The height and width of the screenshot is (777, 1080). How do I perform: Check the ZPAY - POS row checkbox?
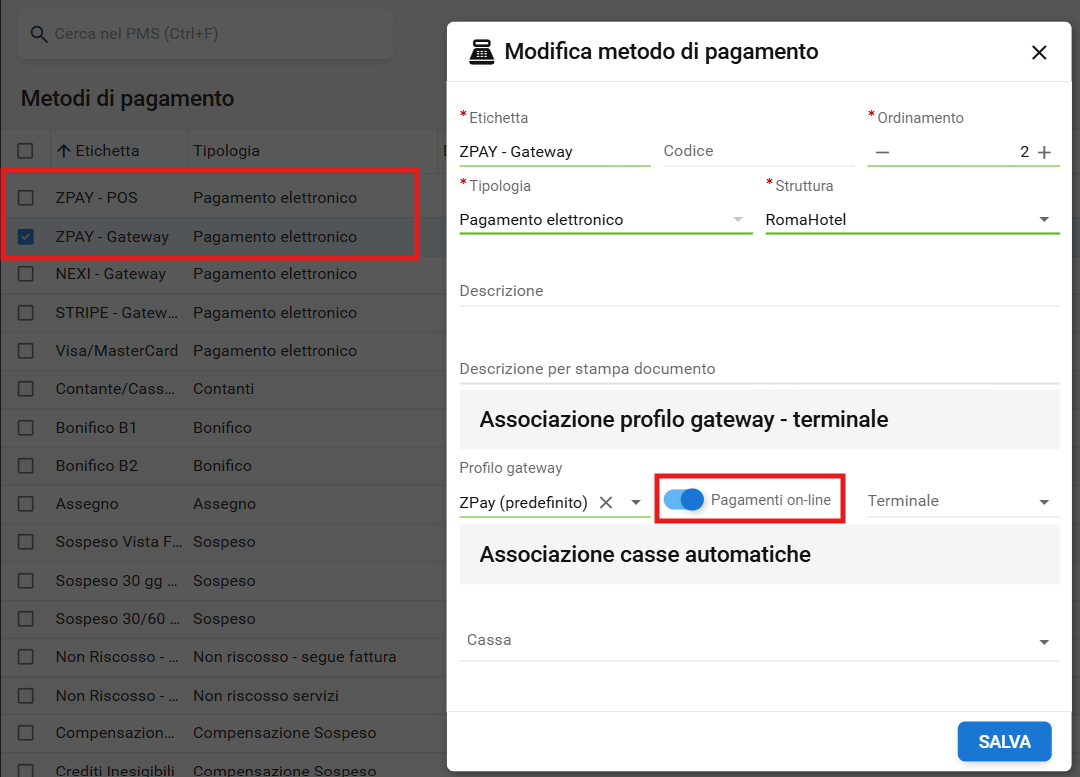pos(26,198)
